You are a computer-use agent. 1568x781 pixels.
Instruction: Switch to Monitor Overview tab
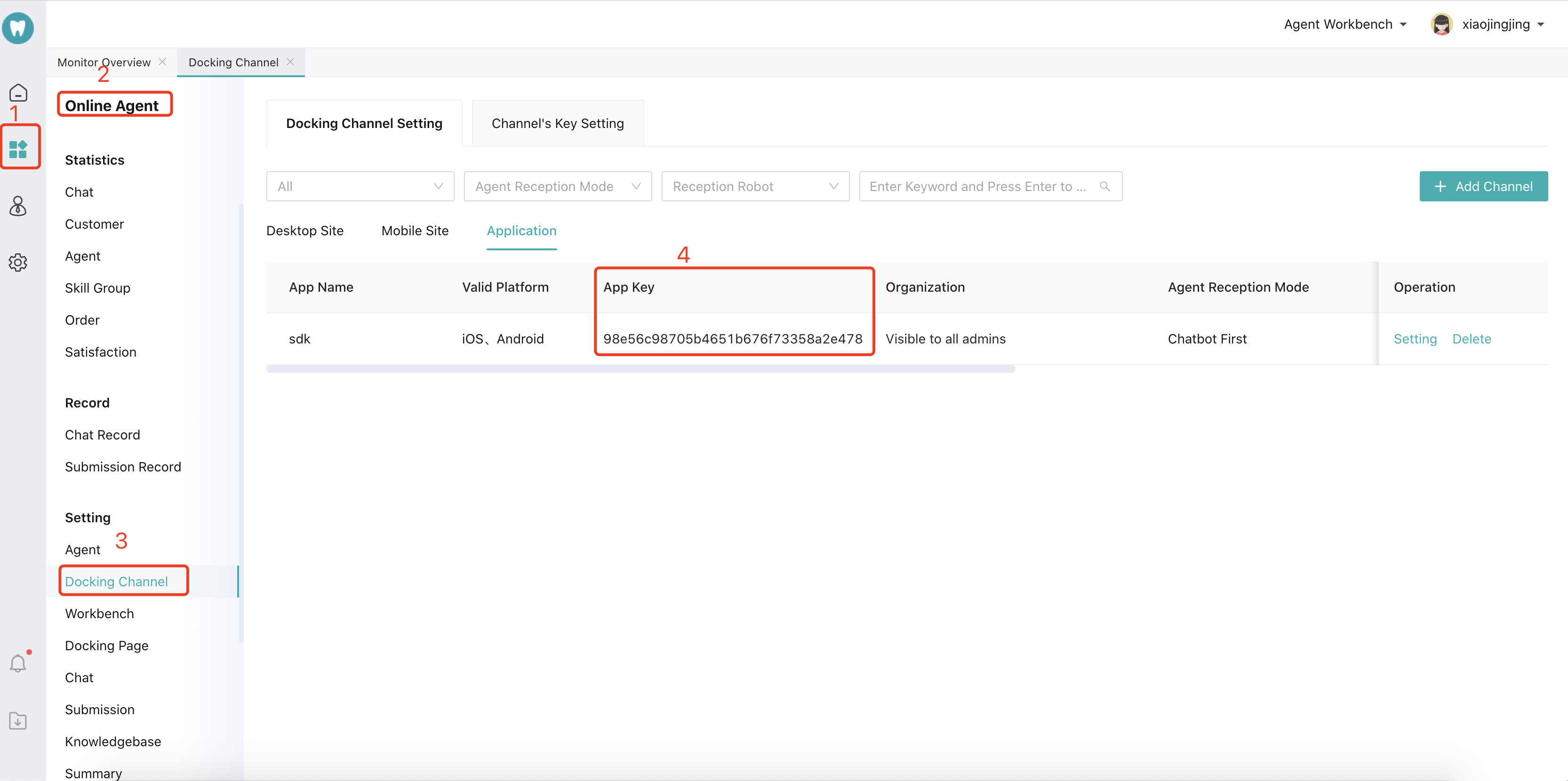104,62
